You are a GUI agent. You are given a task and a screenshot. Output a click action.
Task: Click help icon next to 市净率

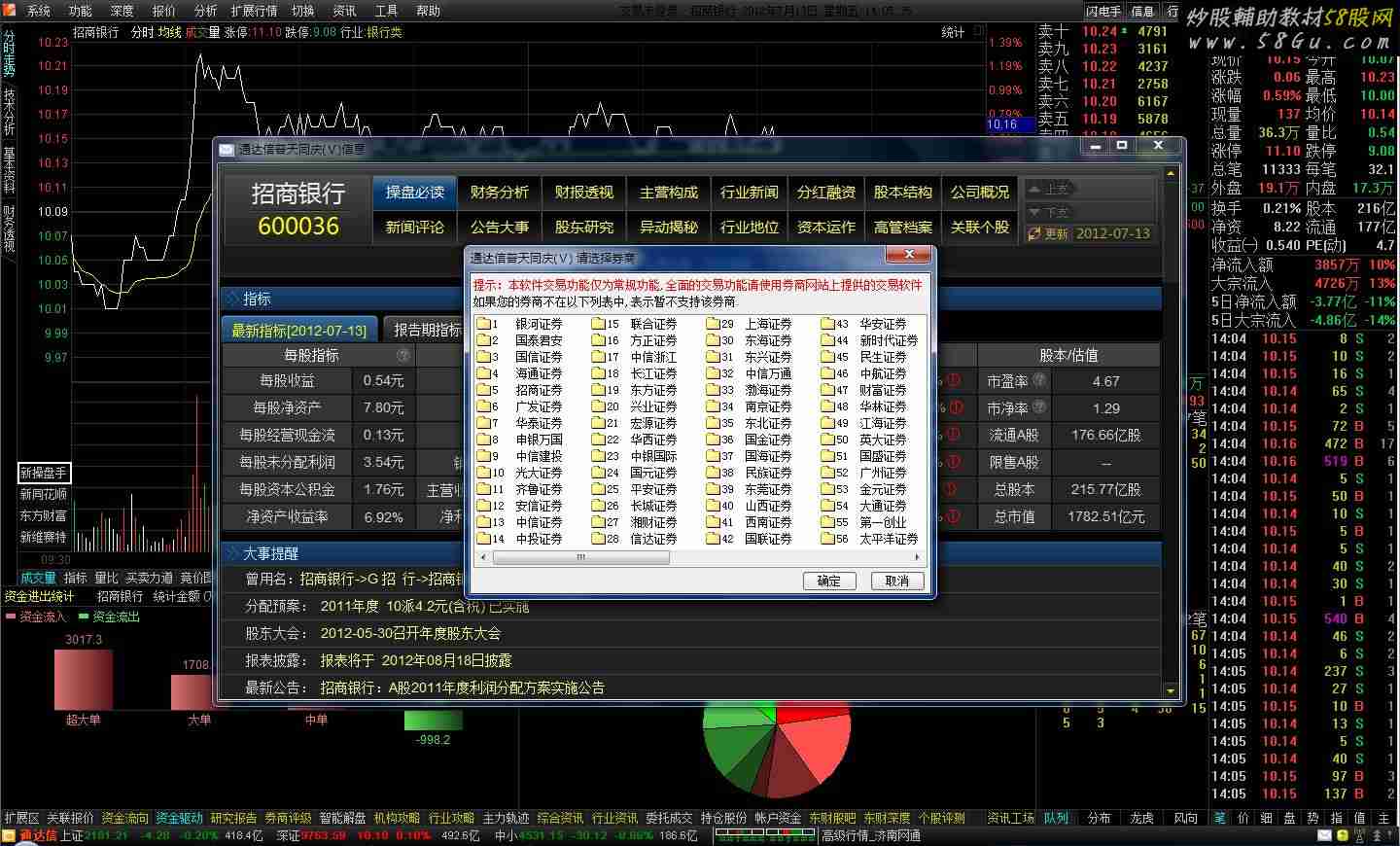click(1039, 407)
